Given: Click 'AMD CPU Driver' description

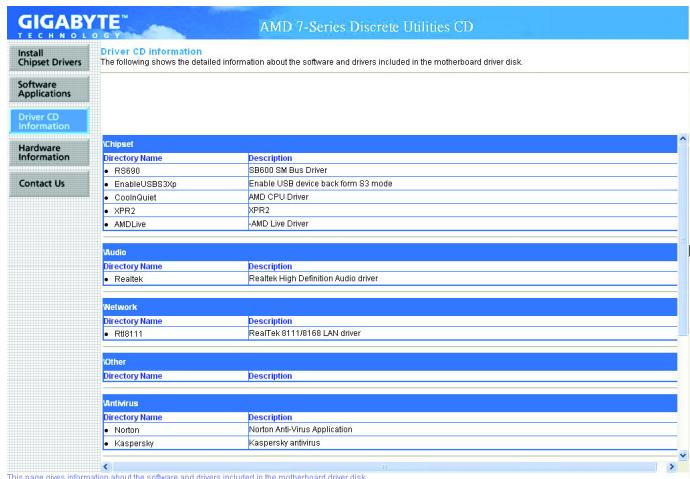Looking at the screenshot, I should pos(279,197).
